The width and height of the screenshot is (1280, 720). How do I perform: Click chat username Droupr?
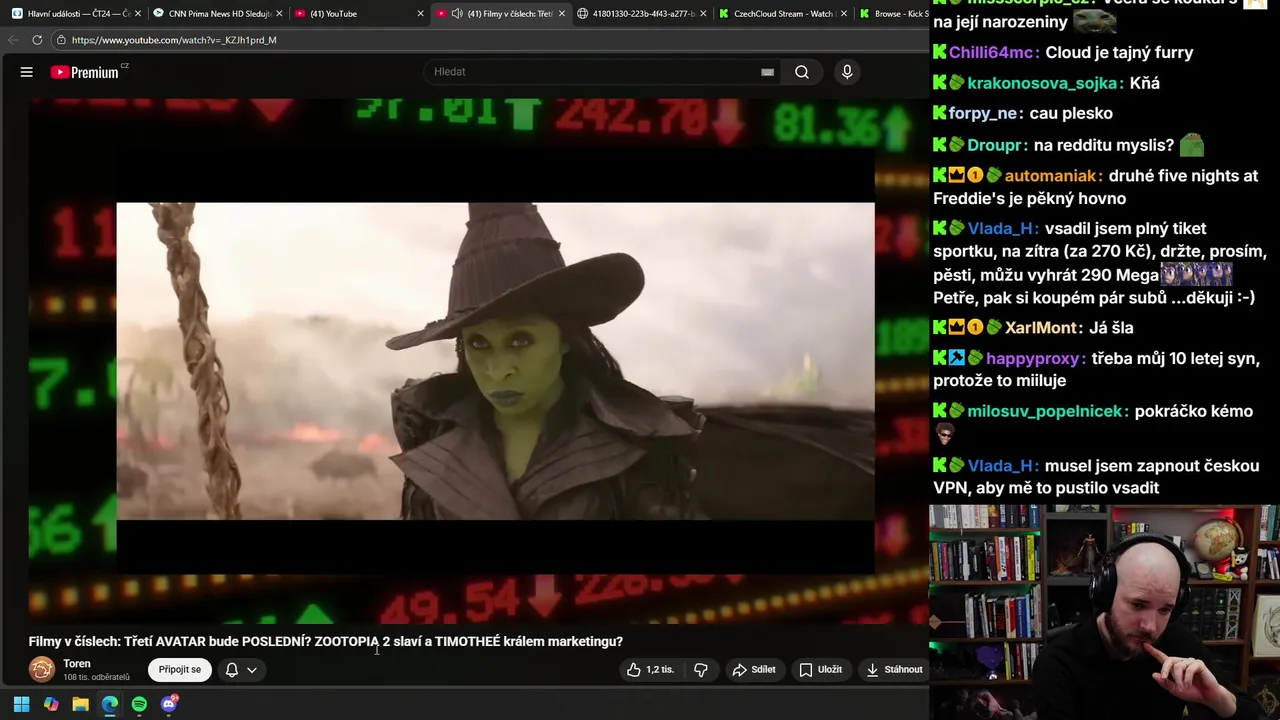996,145
